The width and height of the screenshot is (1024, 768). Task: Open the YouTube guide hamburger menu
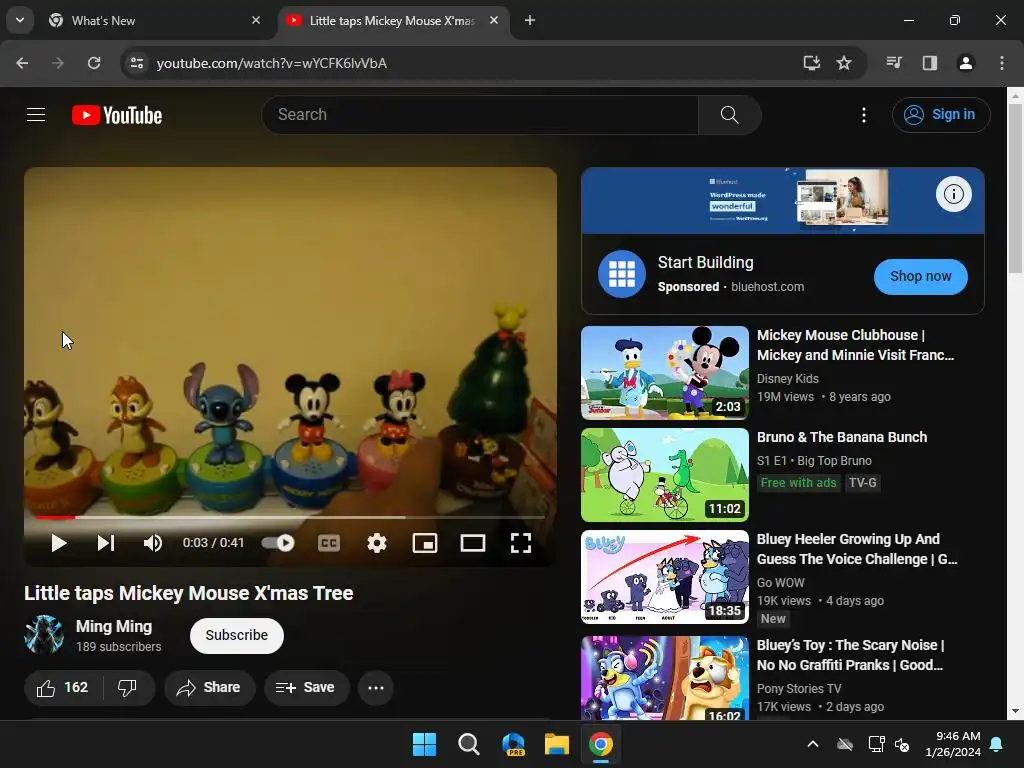[36, 115]
